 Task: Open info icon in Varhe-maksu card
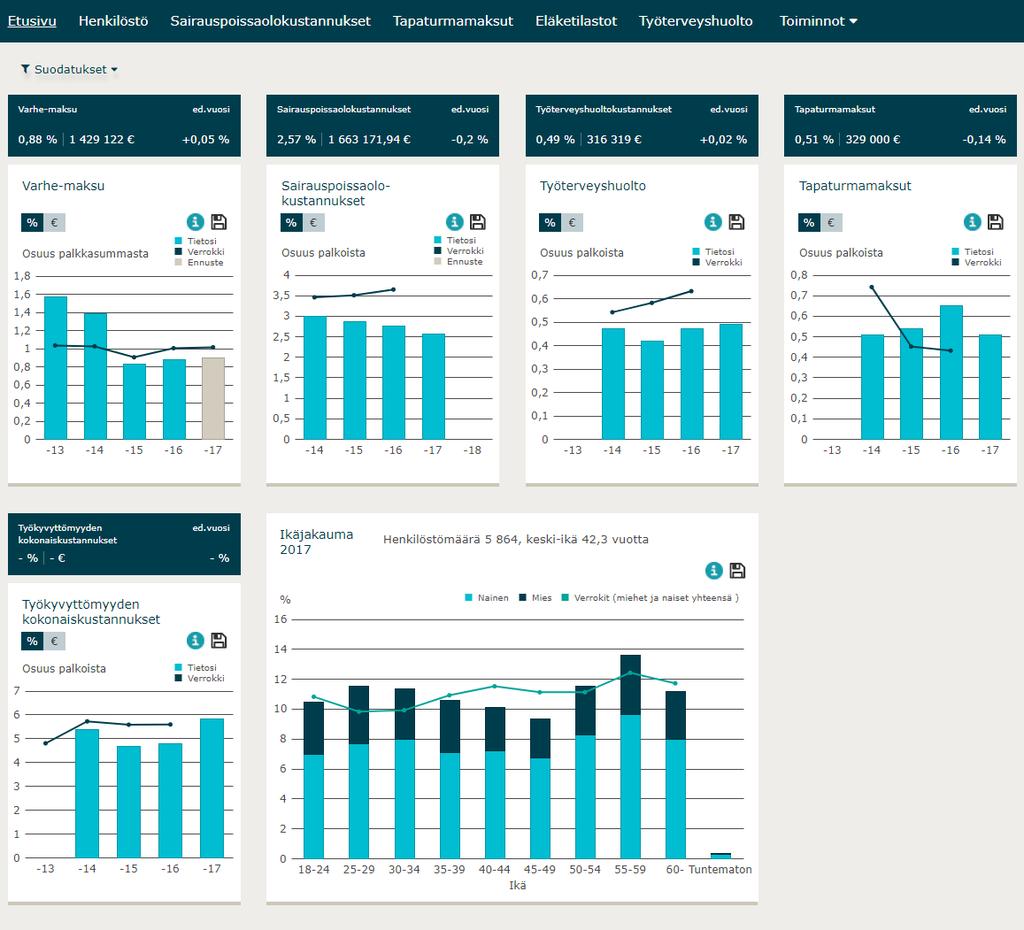195,222
